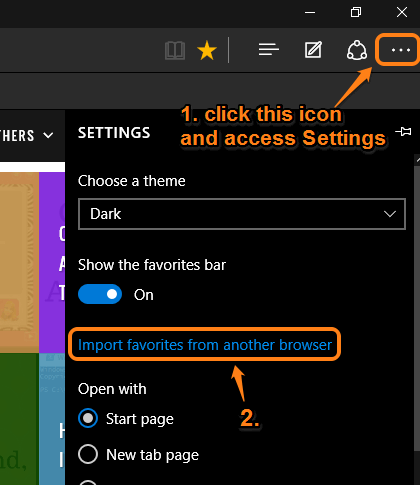Screen dimensions: 420x485
Task: Click the SETTINGS pane heading
Action: pyautogui.click(x=114, y=133)
